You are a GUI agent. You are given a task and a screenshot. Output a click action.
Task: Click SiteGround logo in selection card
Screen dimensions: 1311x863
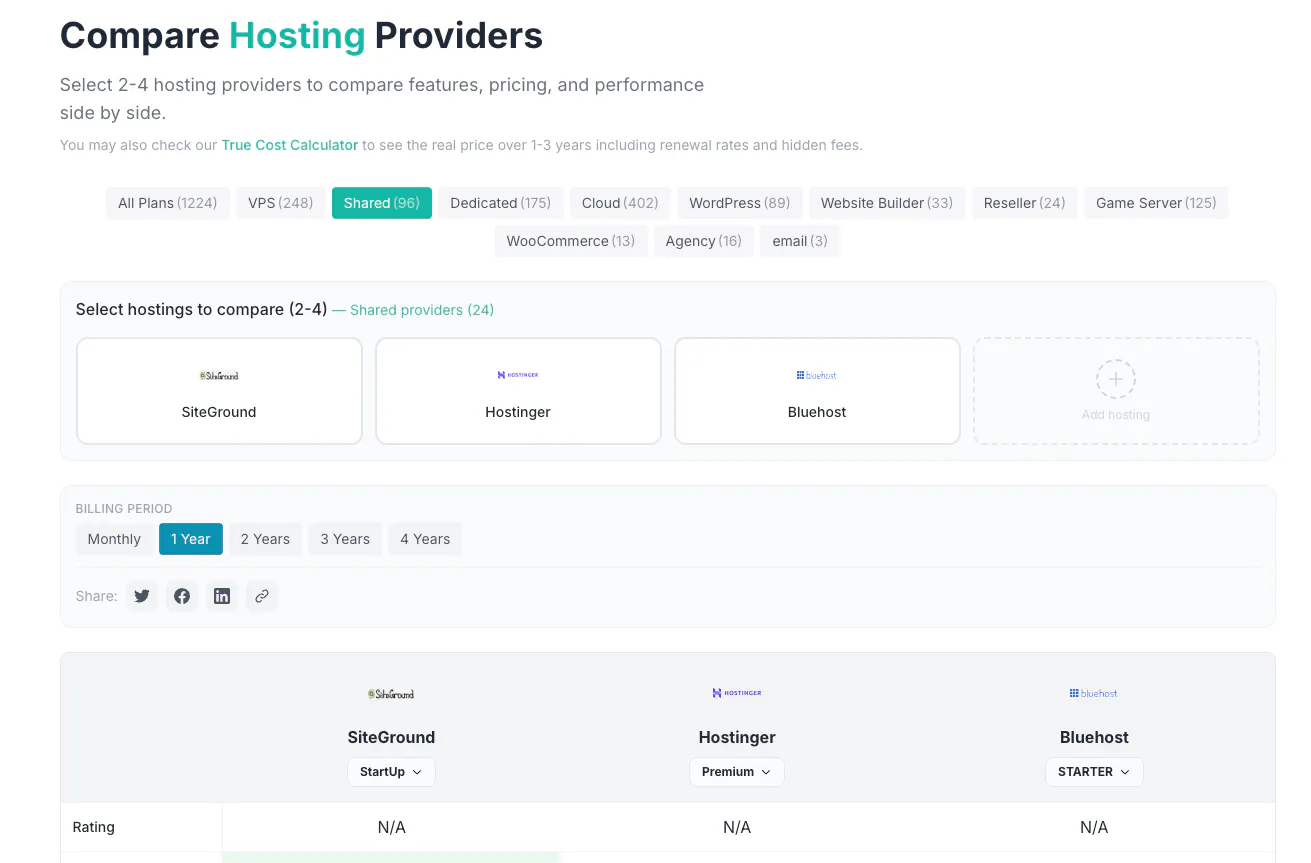(219, 376)
